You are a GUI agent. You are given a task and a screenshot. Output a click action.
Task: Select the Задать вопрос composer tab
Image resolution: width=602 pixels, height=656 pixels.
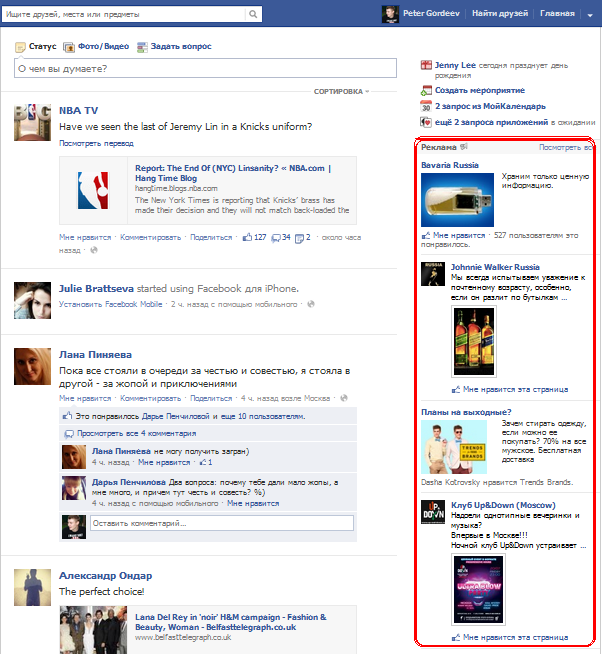tap(174, 46)
